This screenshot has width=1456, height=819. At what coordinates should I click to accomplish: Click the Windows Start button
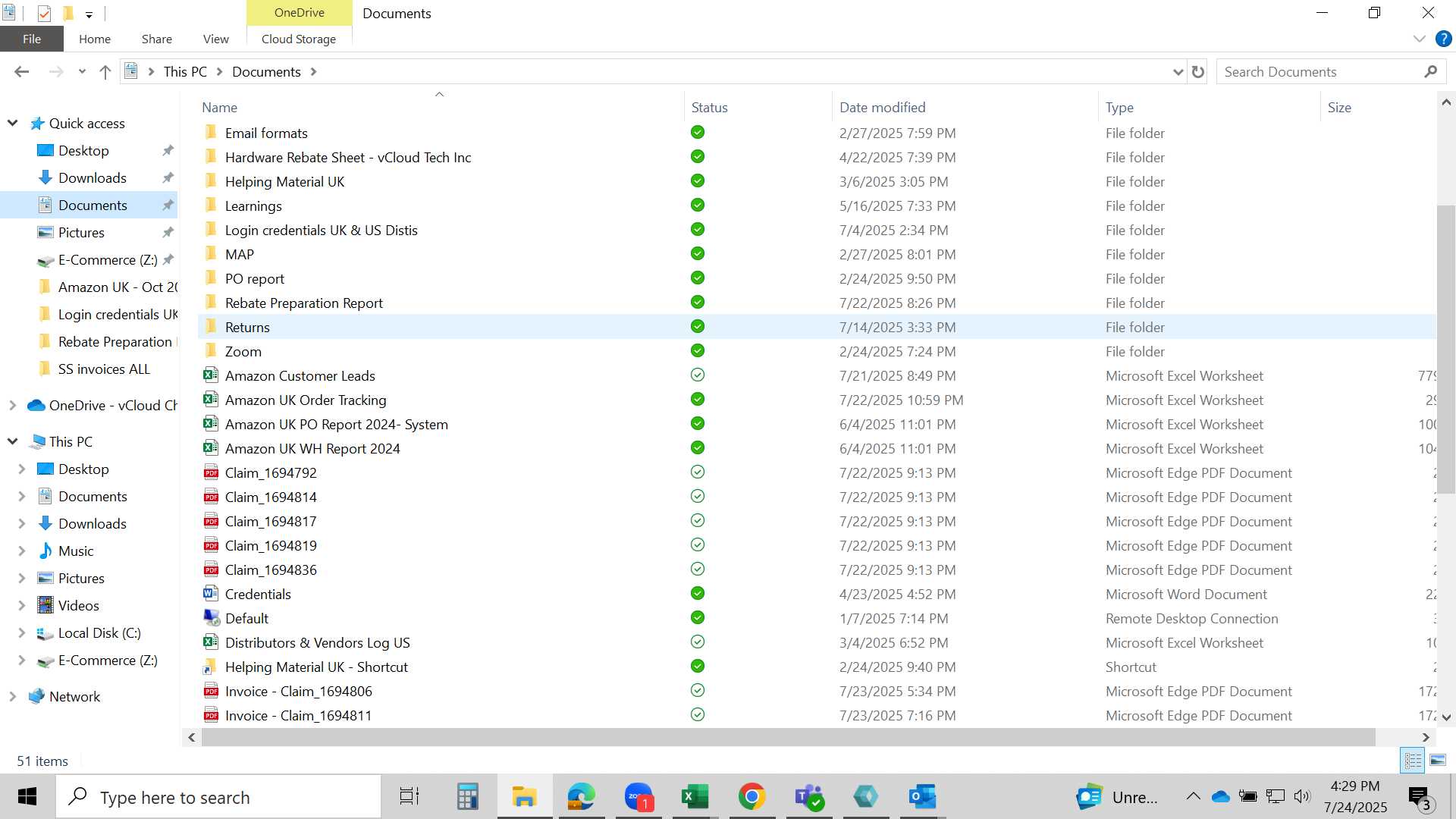point(27,796)
